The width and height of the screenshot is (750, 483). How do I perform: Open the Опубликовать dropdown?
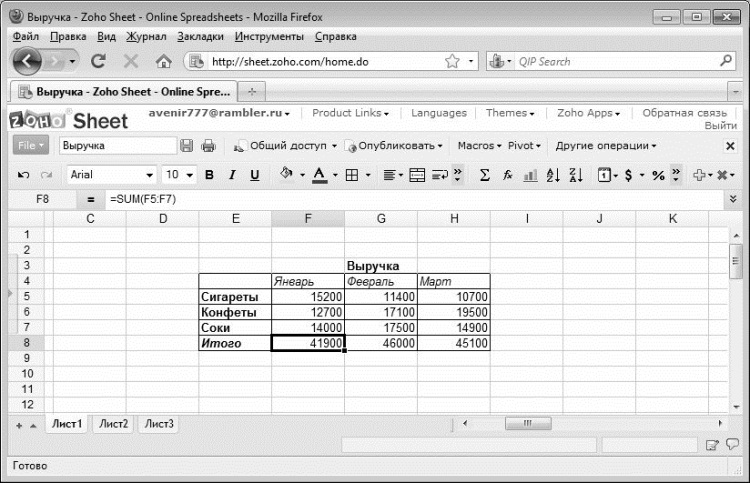(394, 145)
